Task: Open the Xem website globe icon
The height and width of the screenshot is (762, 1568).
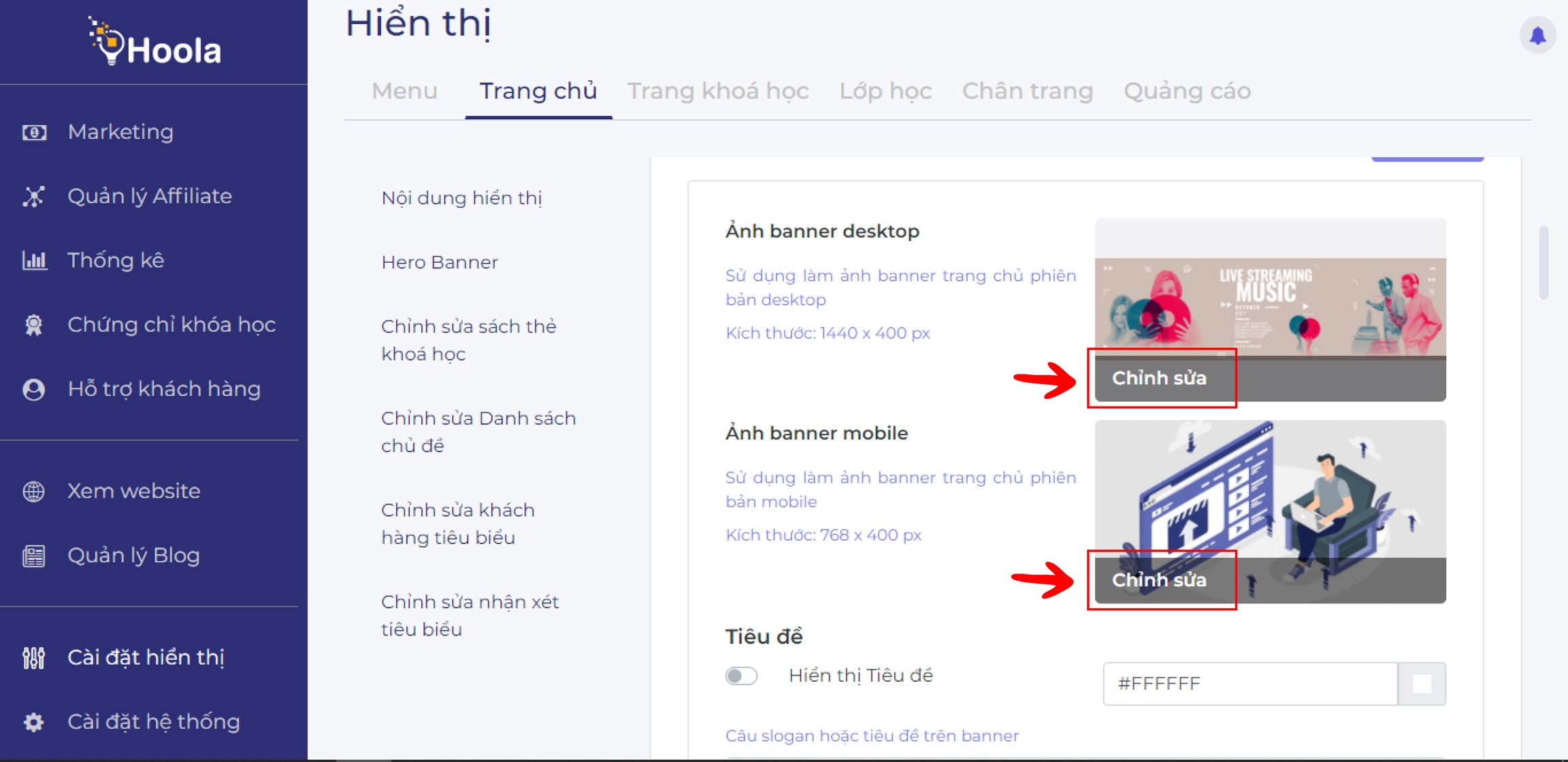Action: (x=34, y=491)
